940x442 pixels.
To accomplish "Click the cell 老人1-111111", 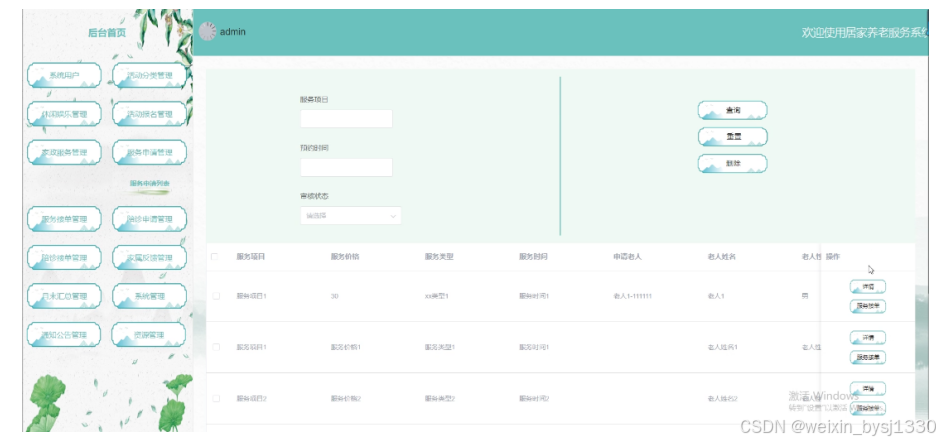I will (632, 296).
